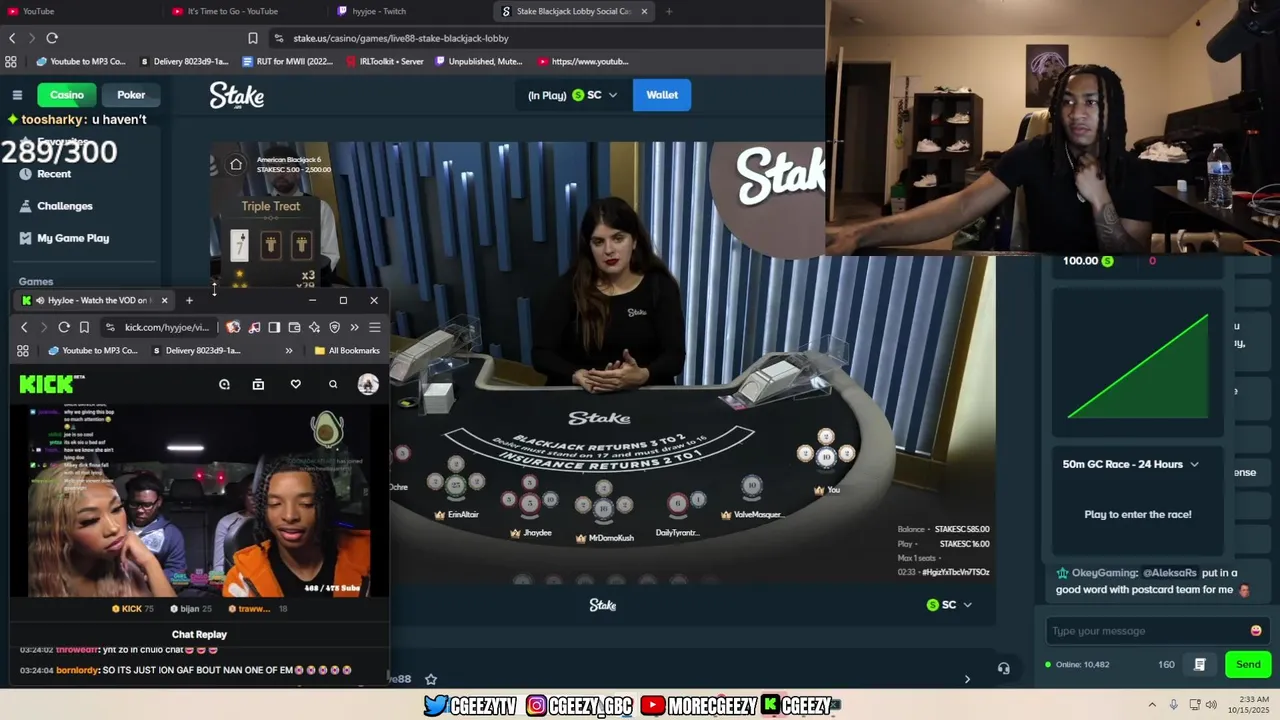Switch to Poker mode
The image size is (1280, 720).
click(131, 95)
